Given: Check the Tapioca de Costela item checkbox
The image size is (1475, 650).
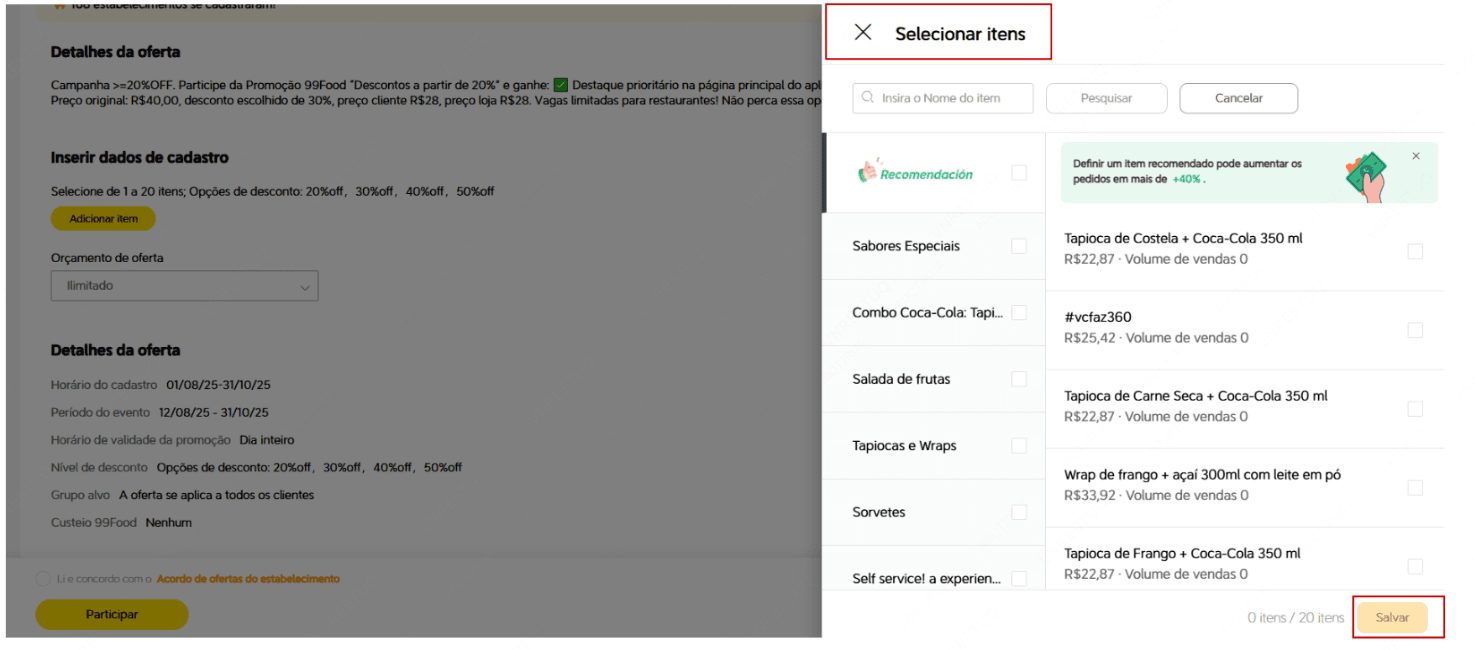Looking at the screenshot, I should (1414, 252).
